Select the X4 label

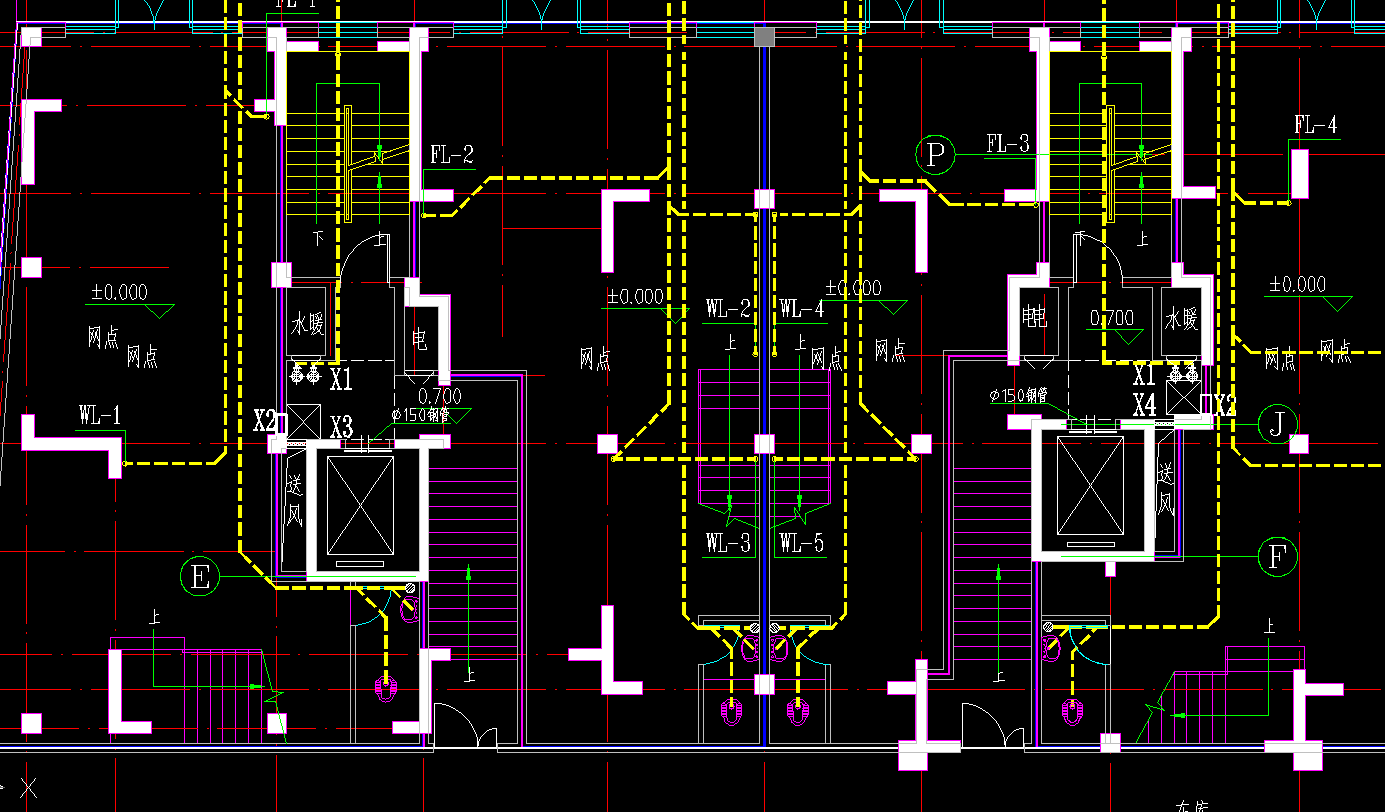tap(1145, 405)
